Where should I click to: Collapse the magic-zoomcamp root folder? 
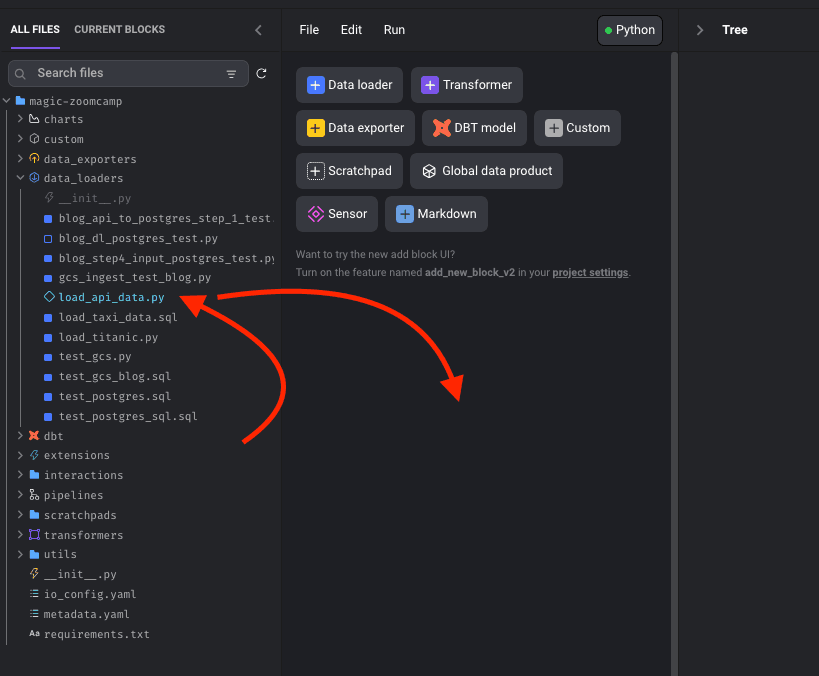tap(7, 100)
